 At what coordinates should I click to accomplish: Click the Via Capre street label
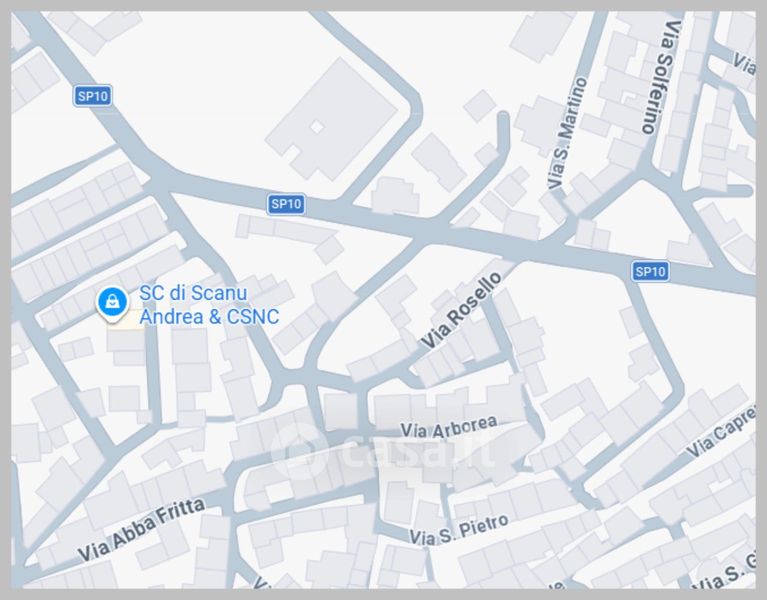(x=720, y=433)
